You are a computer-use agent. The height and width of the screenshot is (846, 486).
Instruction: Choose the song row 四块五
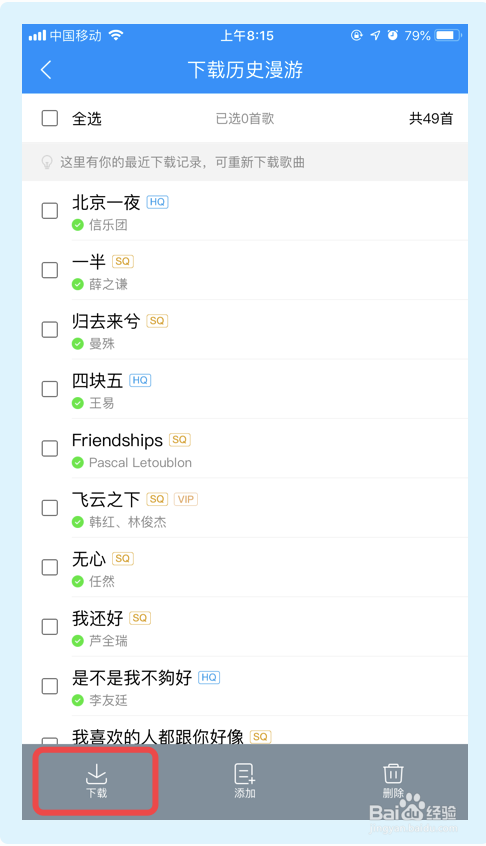click(x=245, y=389)
